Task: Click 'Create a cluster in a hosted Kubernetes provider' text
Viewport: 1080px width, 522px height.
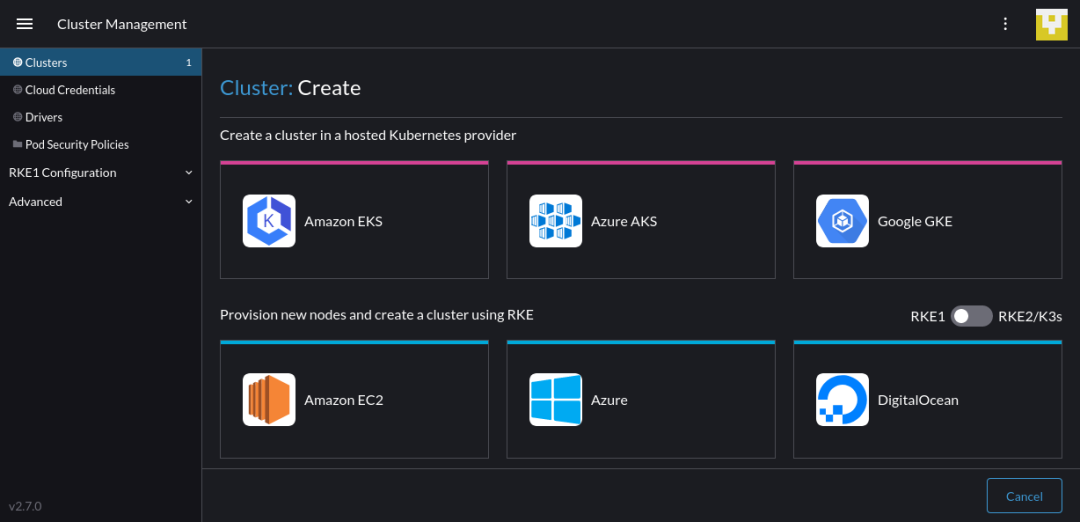Action: pyautogui.click(x=368, y=136)
